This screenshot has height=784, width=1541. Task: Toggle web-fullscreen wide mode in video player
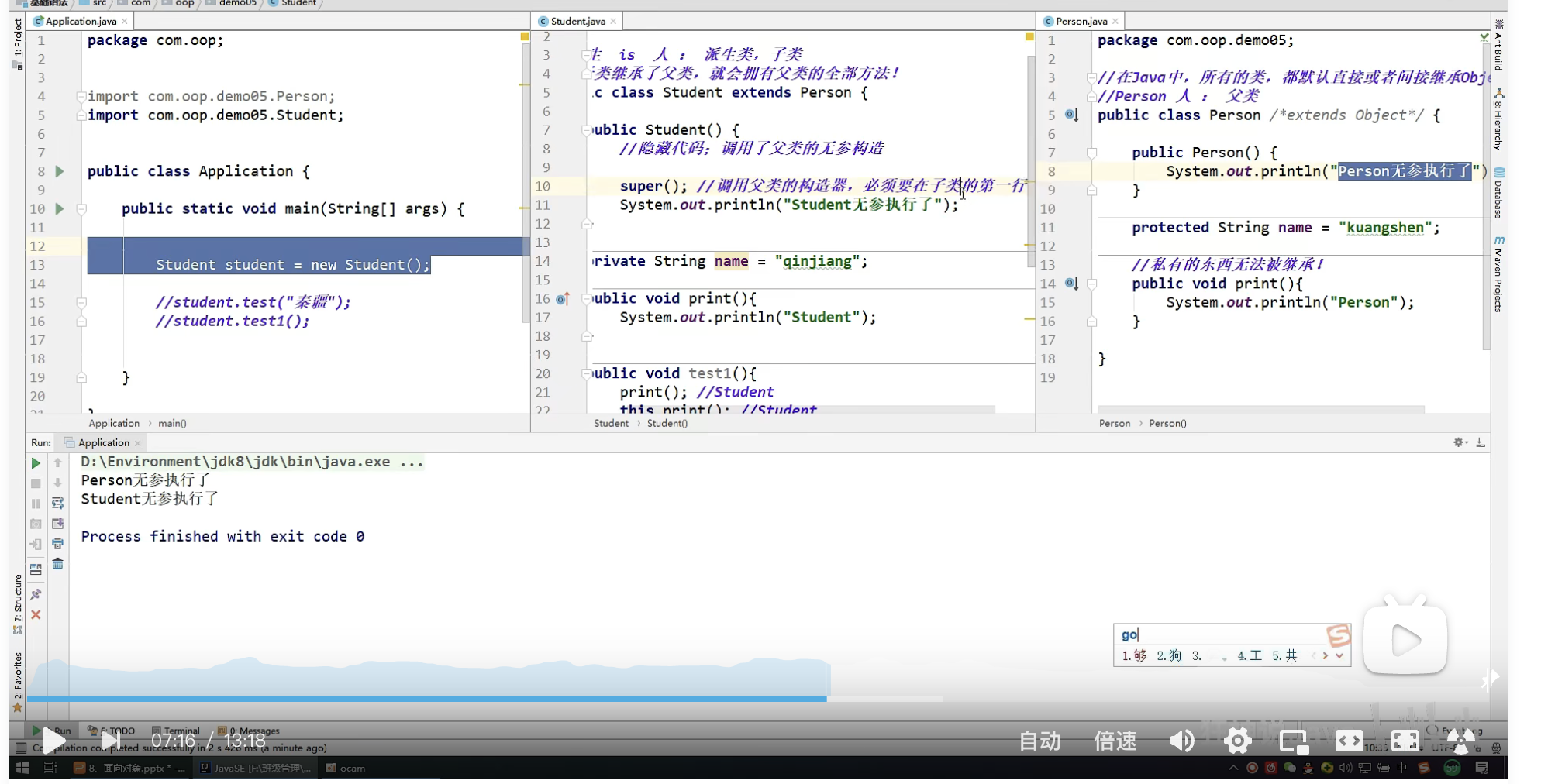click(1350, 741)
